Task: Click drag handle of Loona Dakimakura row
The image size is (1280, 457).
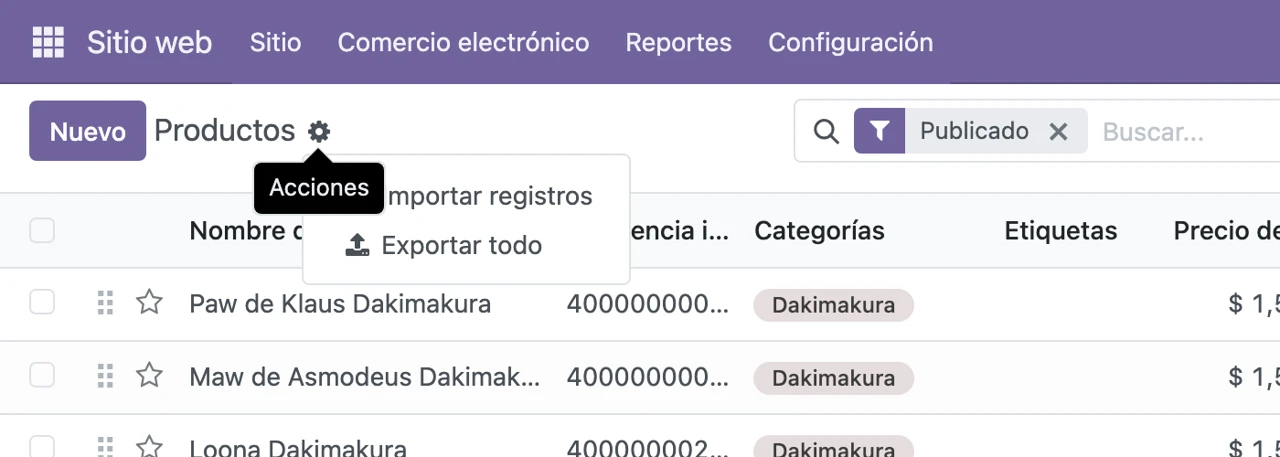Action: (105, 447)
